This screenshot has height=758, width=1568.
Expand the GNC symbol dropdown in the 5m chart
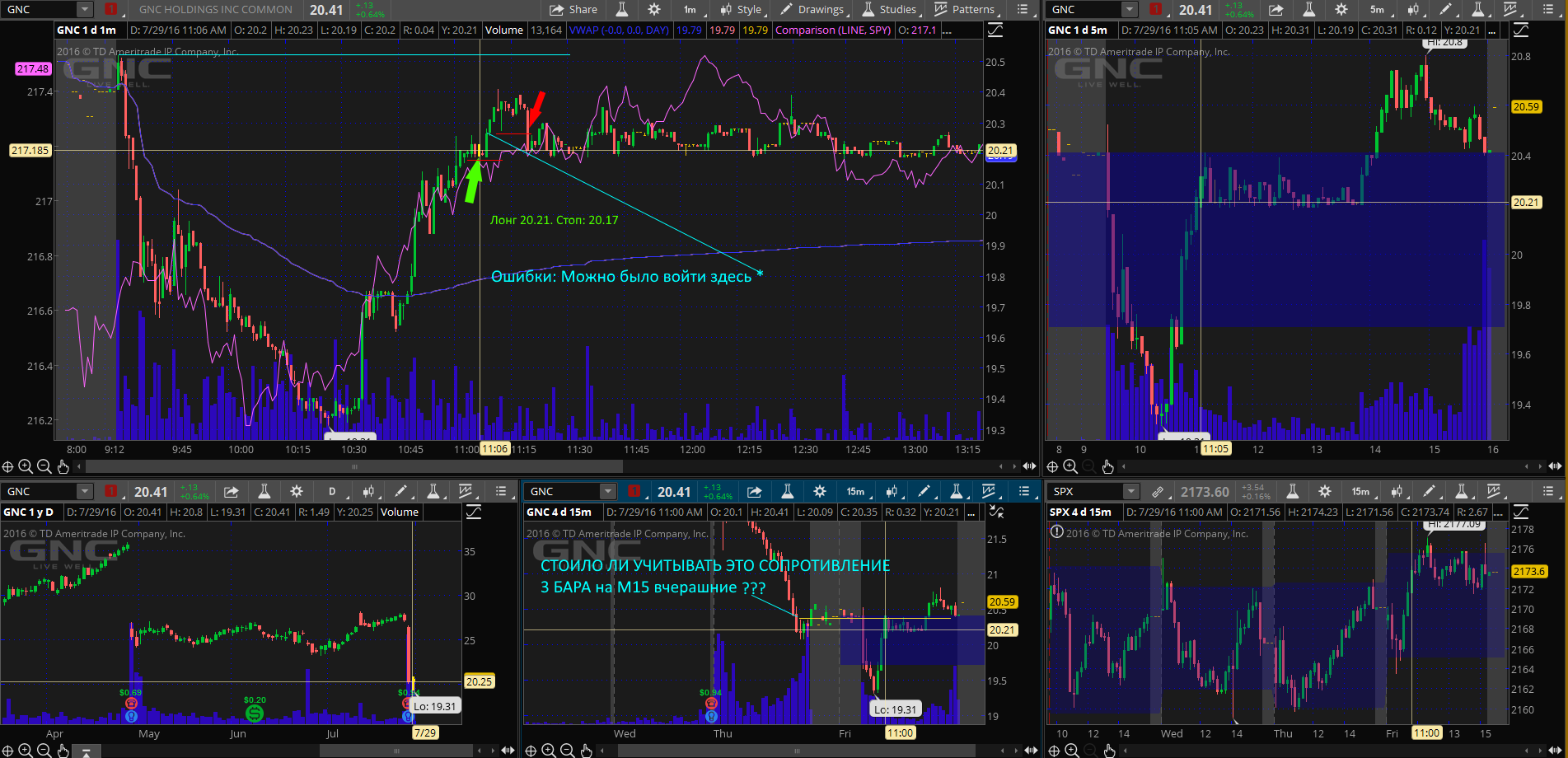[x=1130, y=10]
